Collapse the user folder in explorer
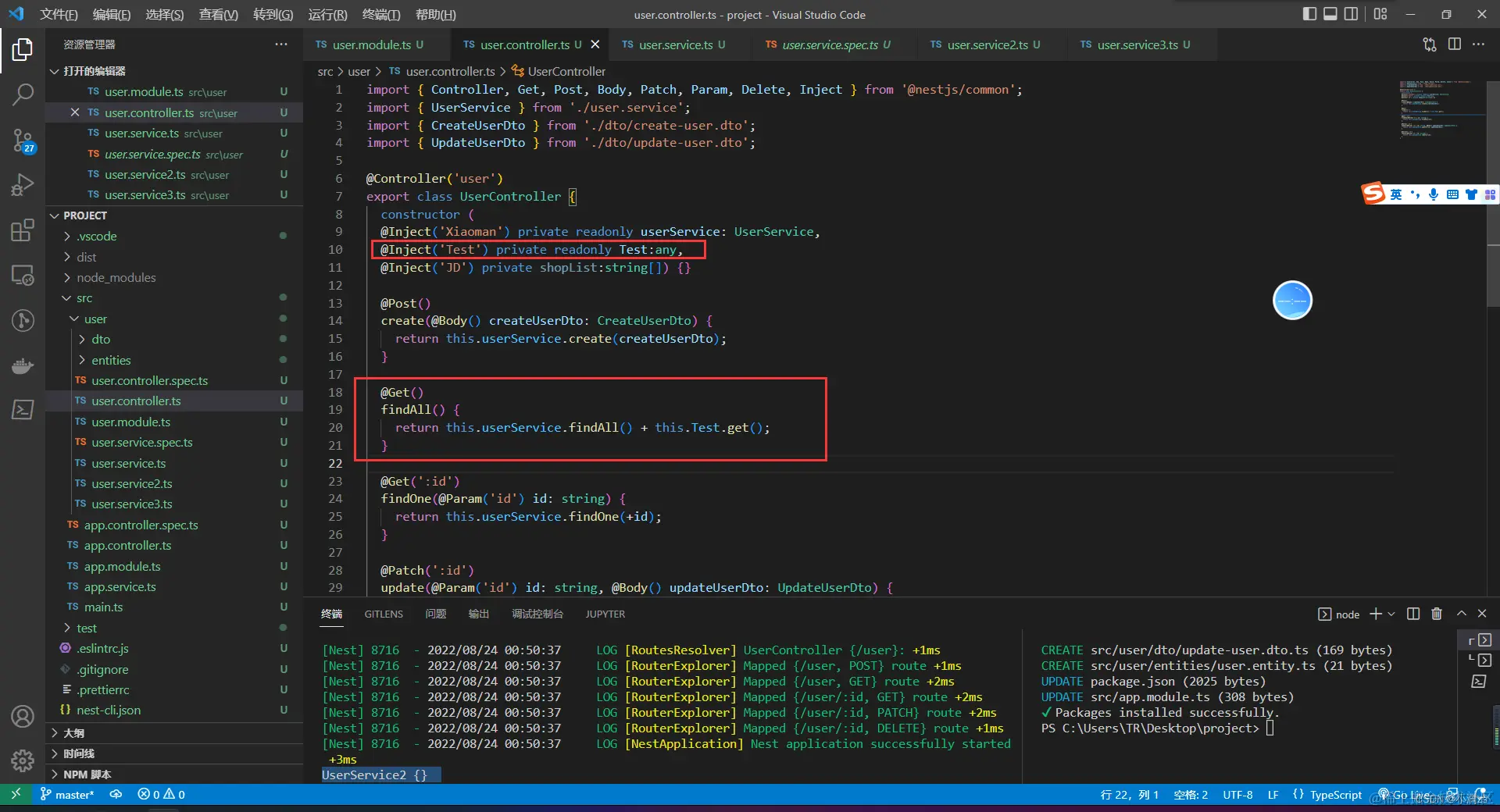 [95, 319]
